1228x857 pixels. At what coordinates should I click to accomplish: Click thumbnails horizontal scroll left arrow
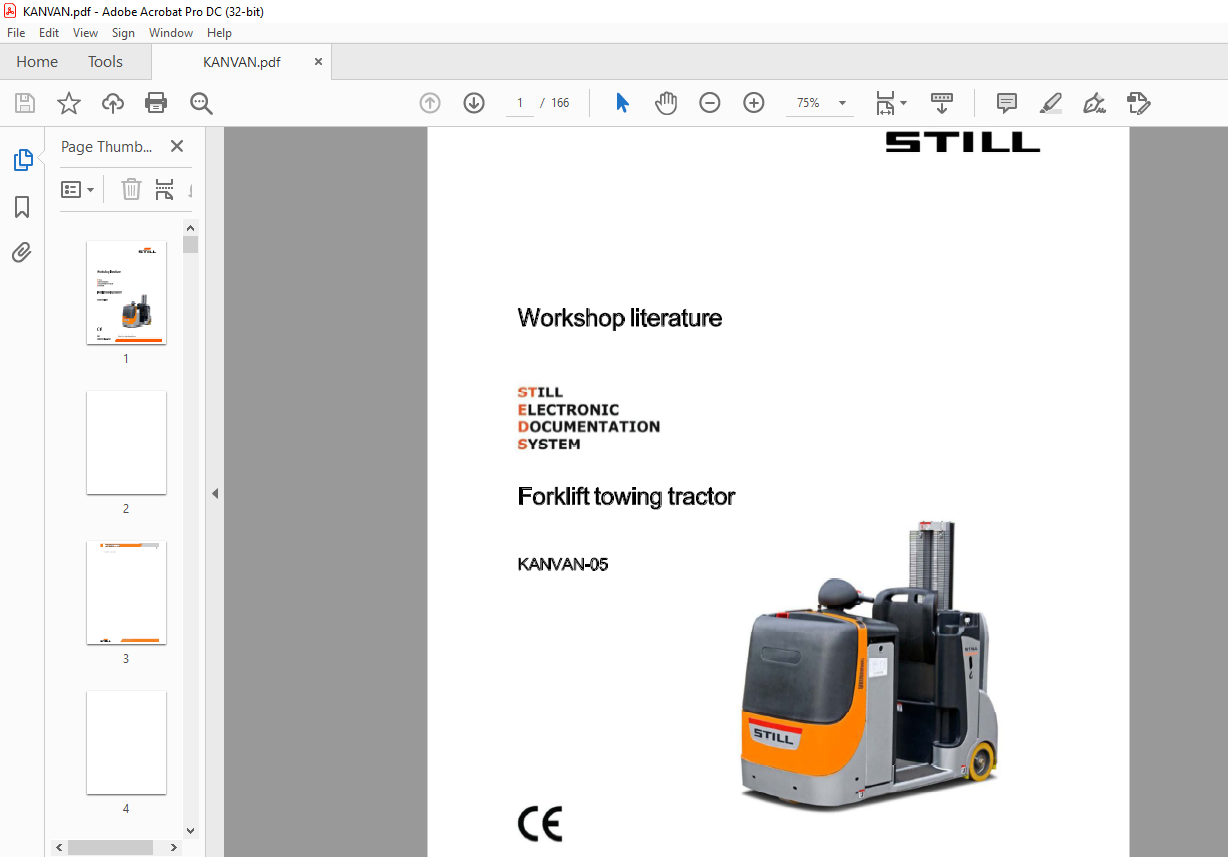point(59,847)
